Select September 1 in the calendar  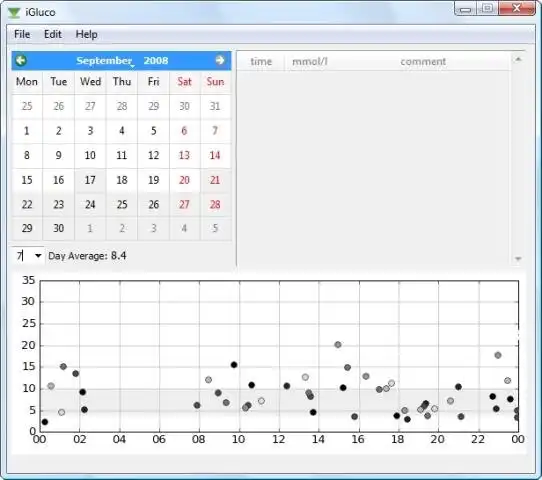[27, 131]
